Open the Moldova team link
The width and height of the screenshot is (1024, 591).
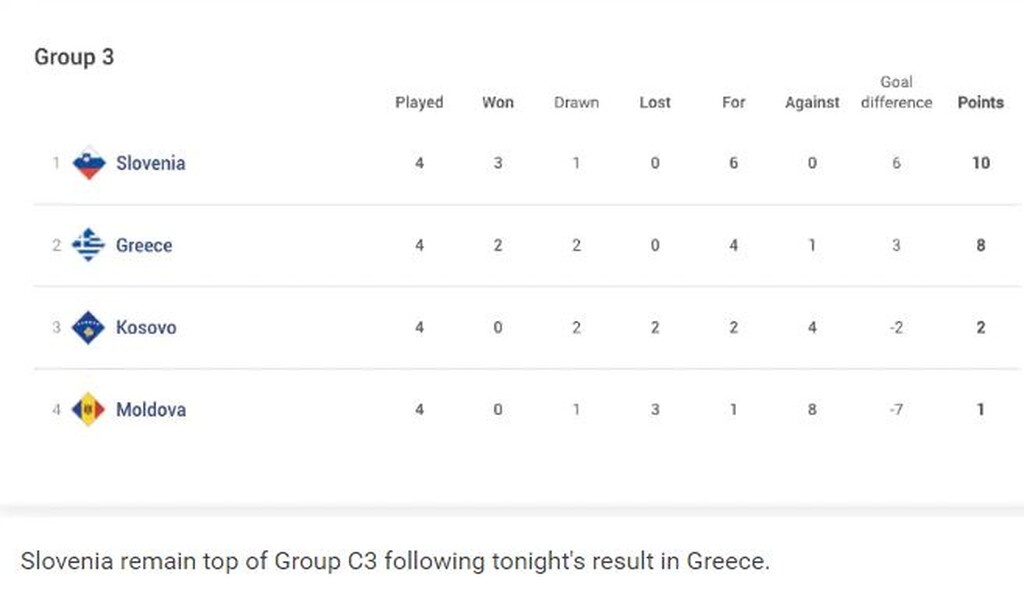[x=151, y=409]
